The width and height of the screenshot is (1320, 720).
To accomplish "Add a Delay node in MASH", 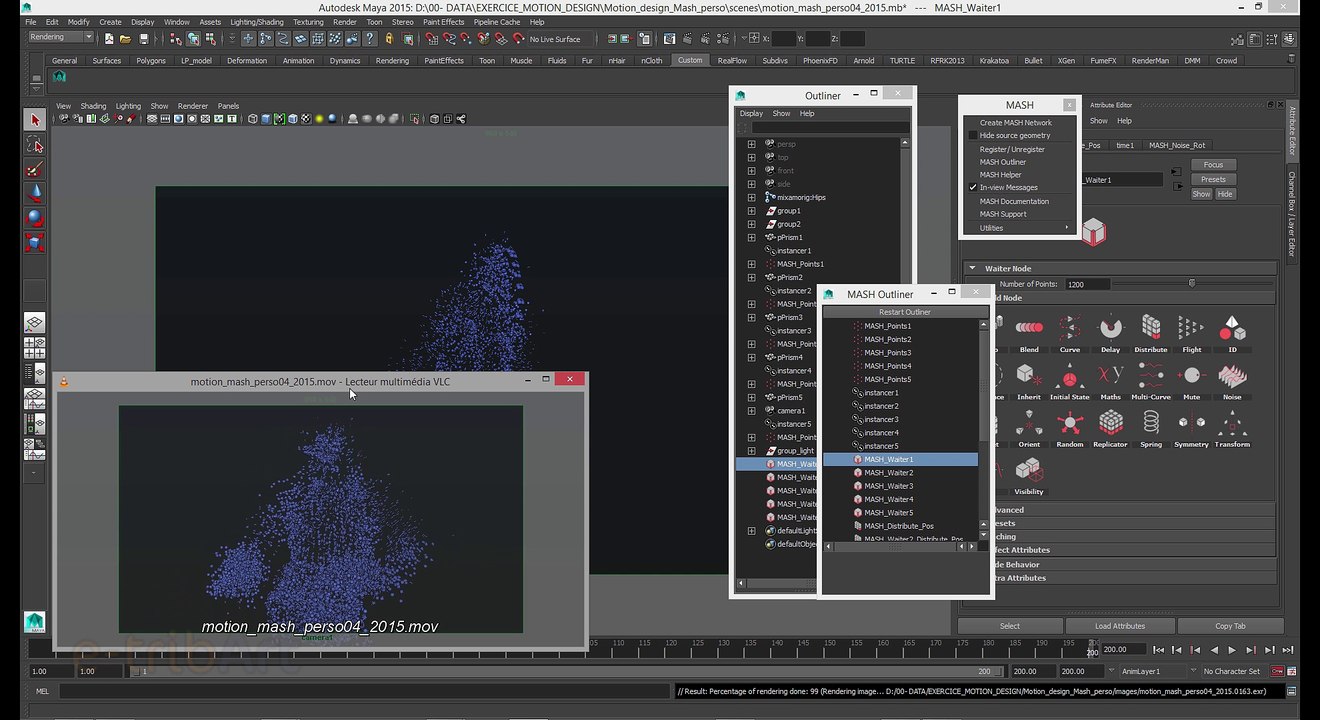I will point(1110,333).
